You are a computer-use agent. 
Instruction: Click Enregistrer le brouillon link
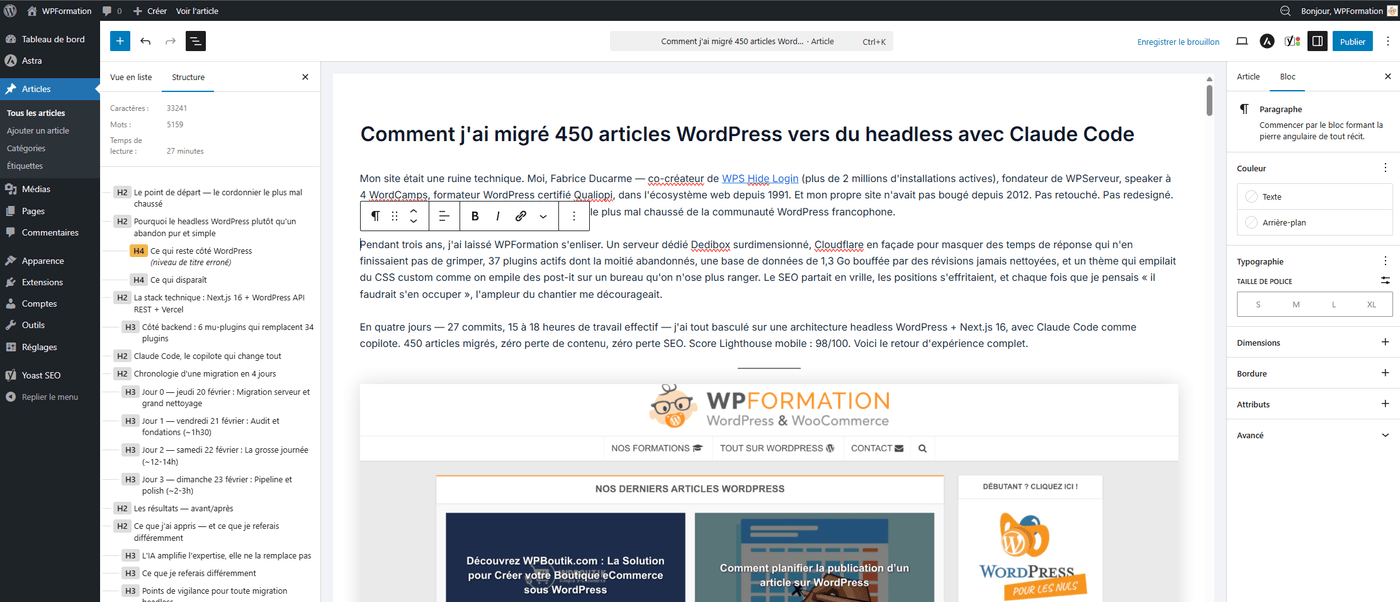[1177, 41]
